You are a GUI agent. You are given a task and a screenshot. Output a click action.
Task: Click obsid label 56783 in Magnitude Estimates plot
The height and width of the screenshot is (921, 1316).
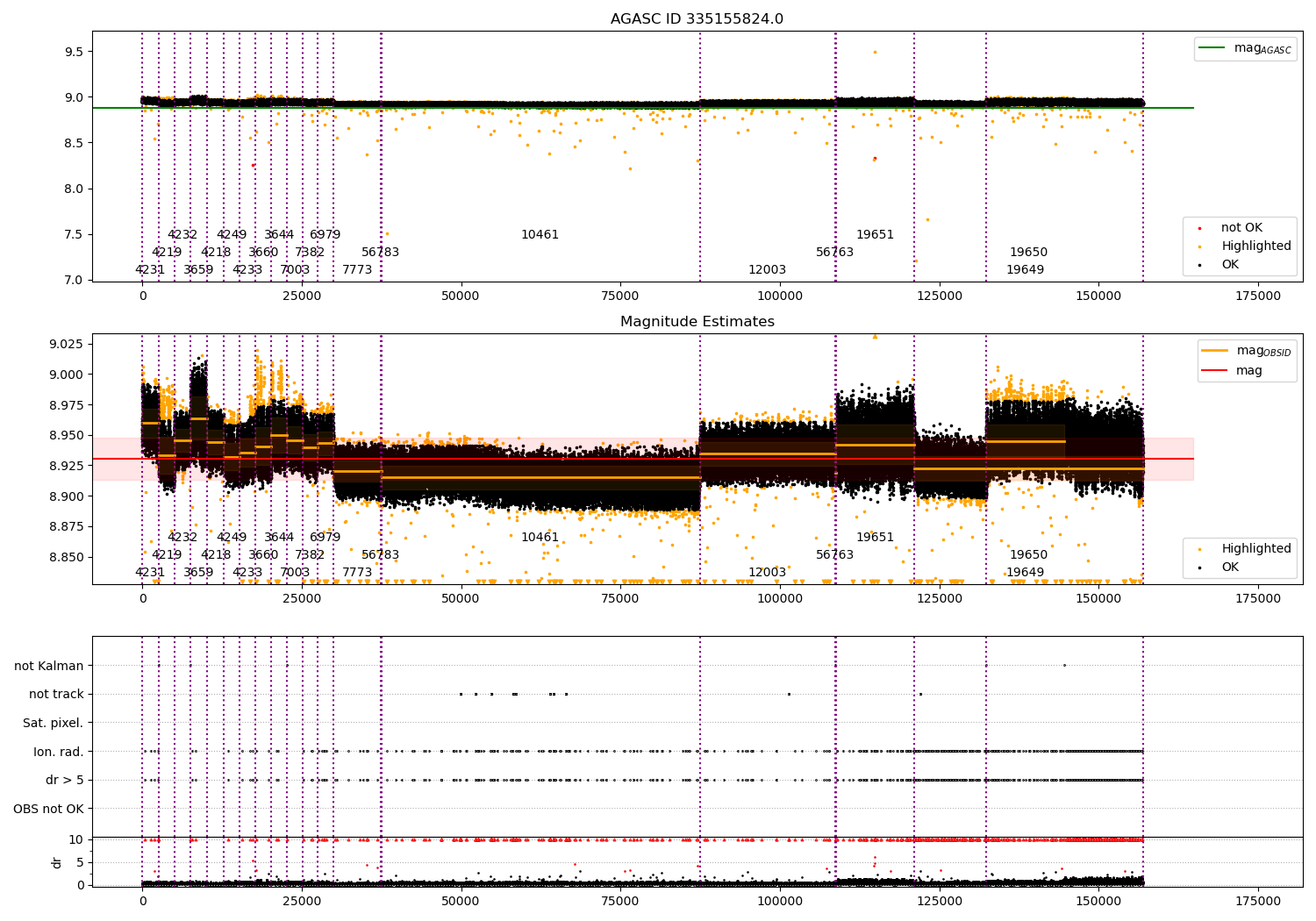click(x=380, y=555)
